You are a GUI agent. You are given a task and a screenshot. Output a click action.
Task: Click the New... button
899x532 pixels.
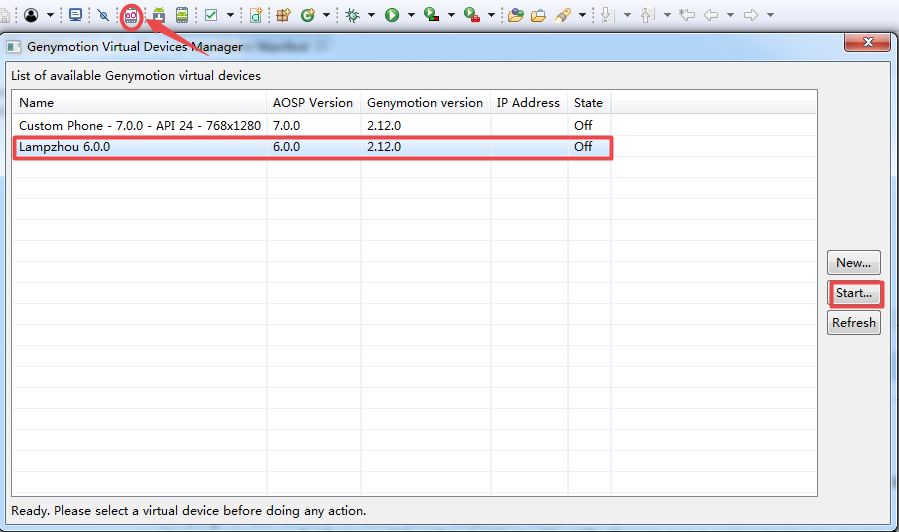[x=854, y=263]
